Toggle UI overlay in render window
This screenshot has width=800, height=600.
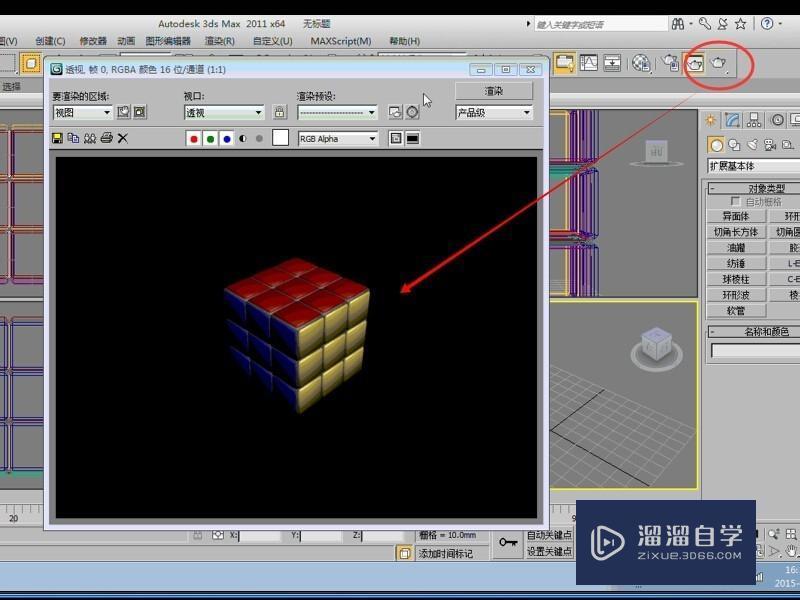pyautogui.click(x=396, y=138)
